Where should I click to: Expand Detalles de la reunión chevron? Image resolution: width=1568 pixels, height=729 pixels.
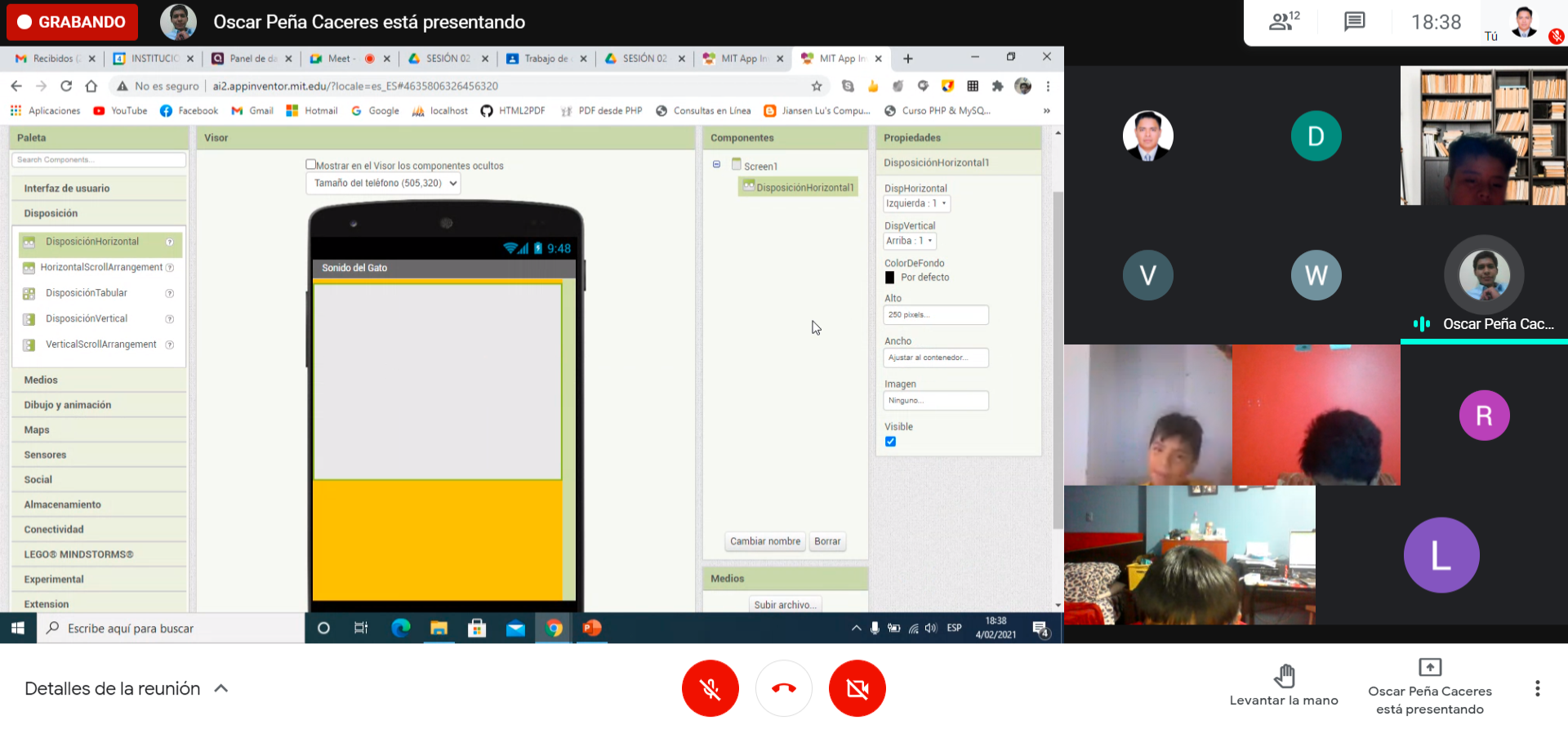pyautogui.click(x=220, y=688)
